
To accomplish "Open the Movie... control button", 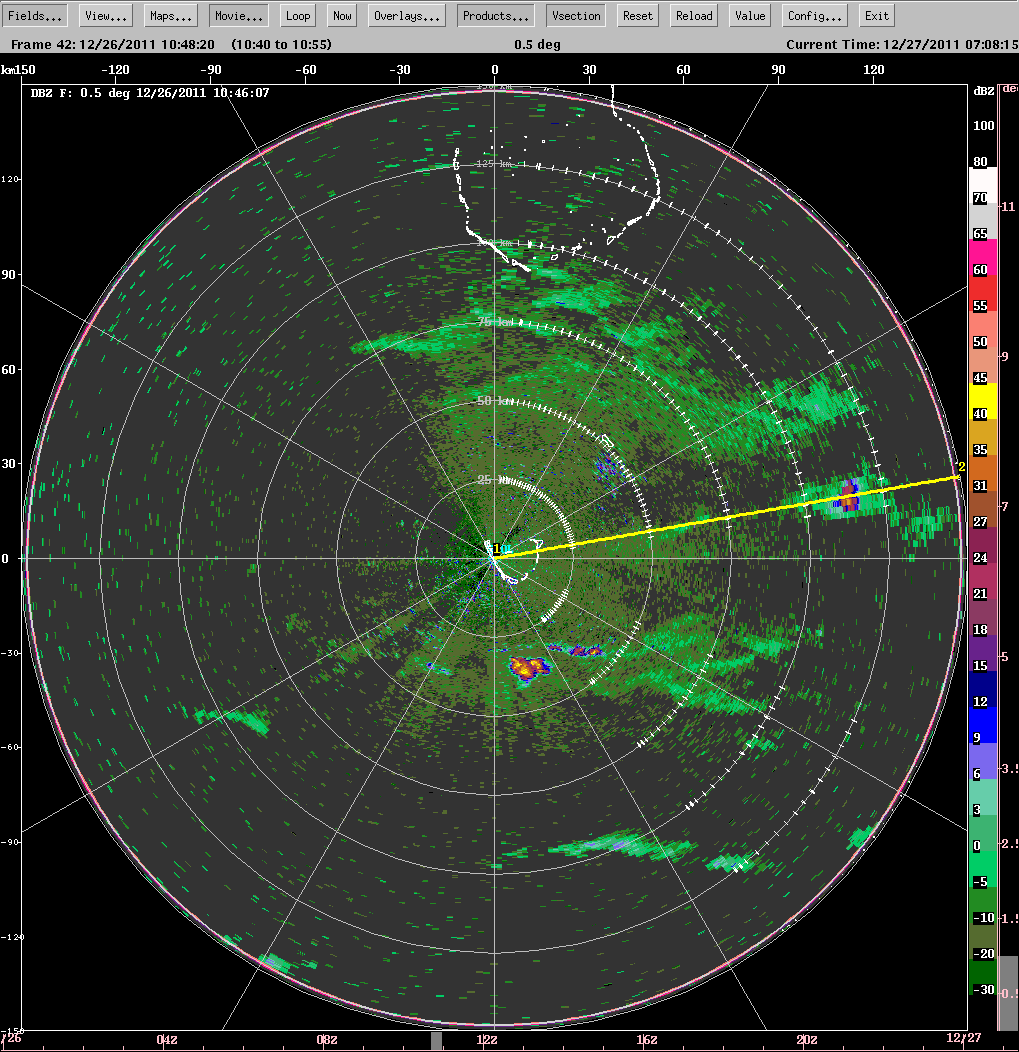I will (239, 15).
